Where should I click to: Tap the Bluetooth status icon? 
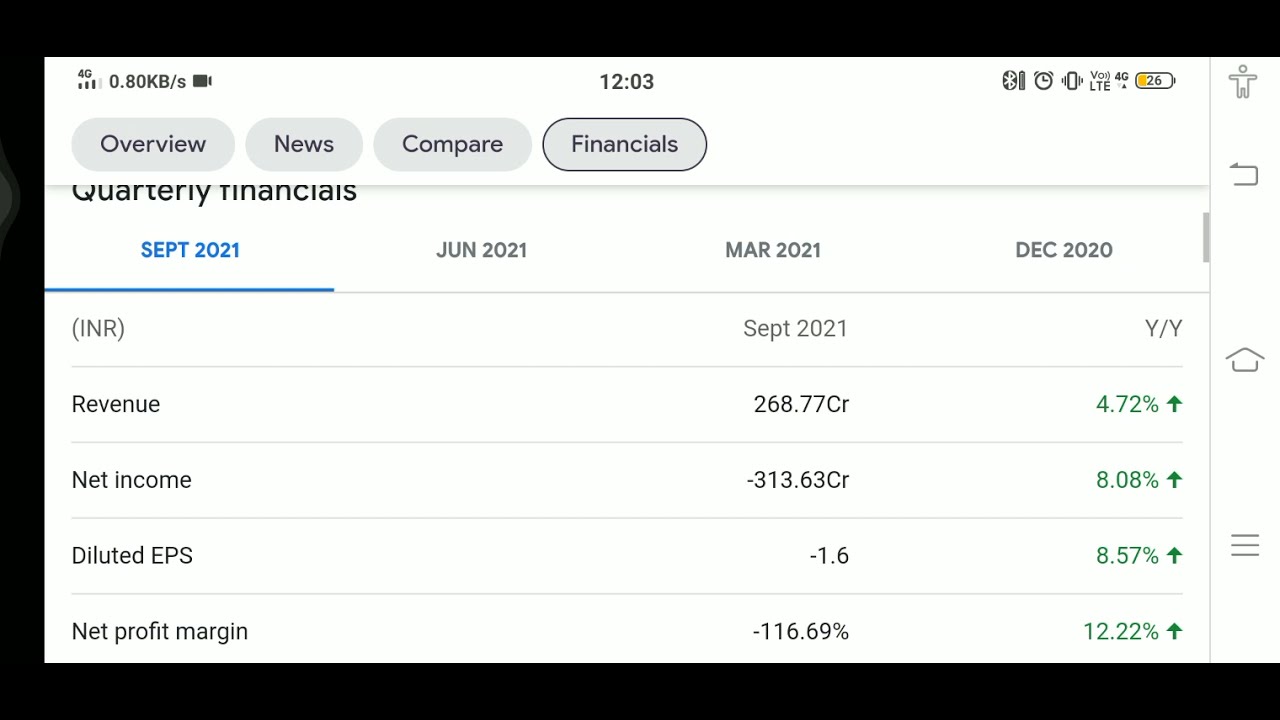click(x=1012, y=81)
